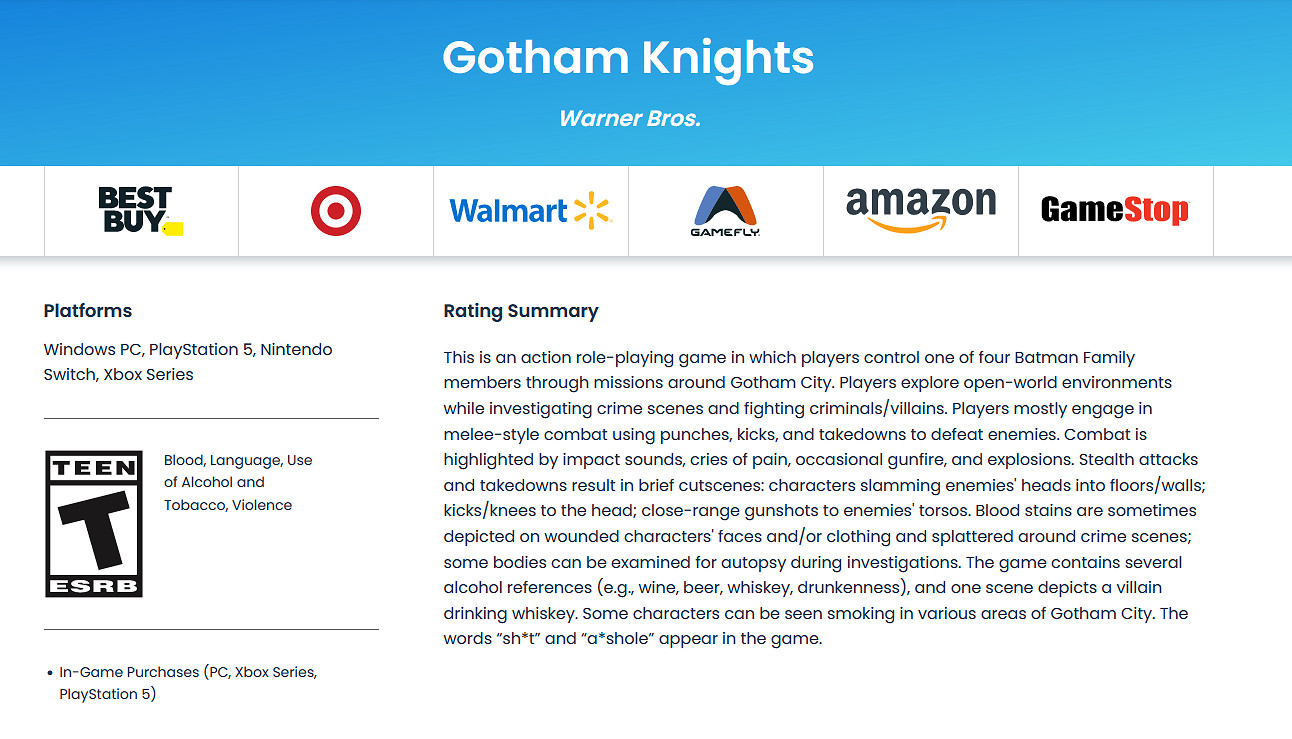Open the GameStop logo link
The width and height of the screenshot is (1292, 739).
pyautogui.click(x=1115, y=211)
